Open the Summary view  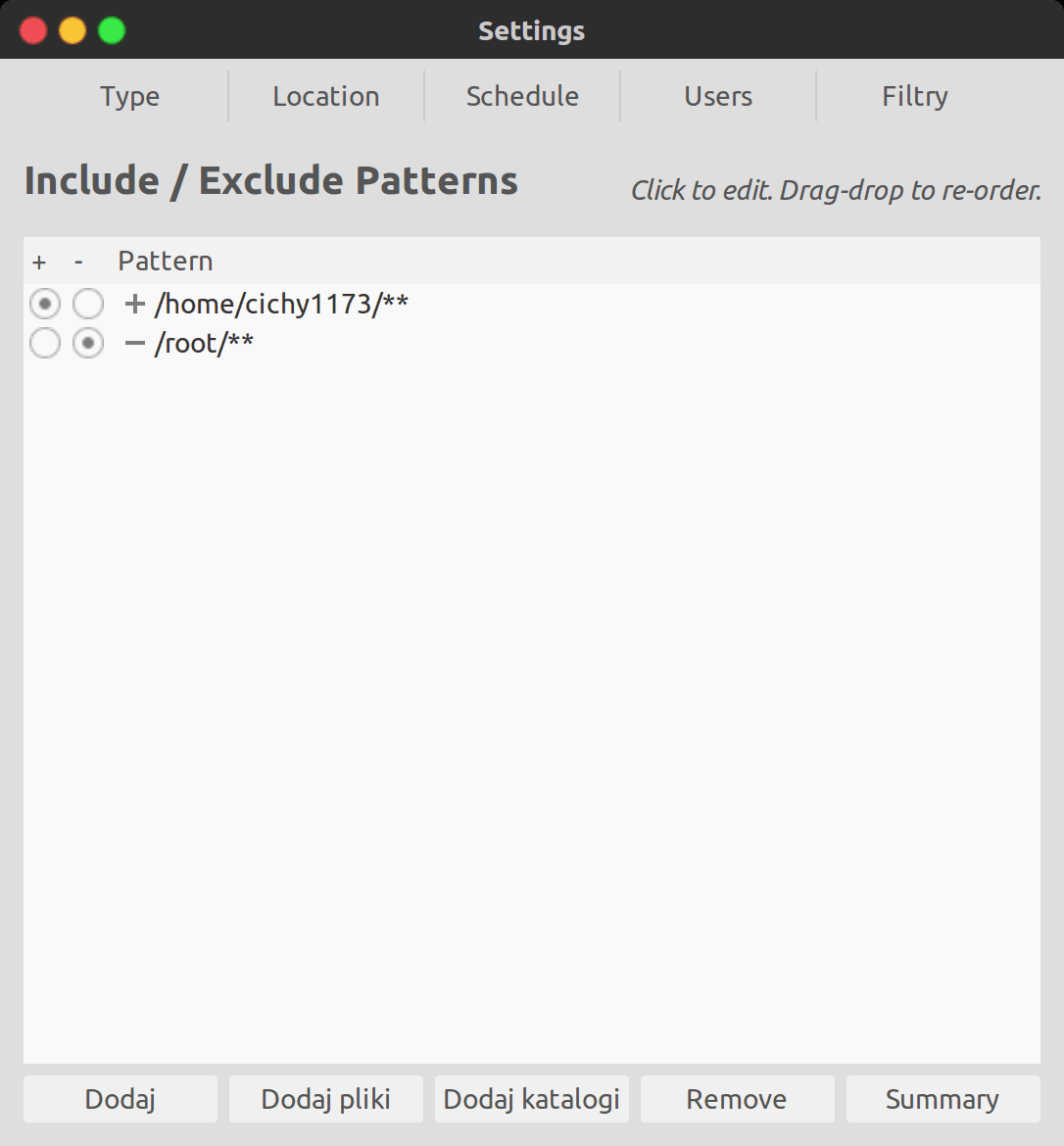[943, 1099]
